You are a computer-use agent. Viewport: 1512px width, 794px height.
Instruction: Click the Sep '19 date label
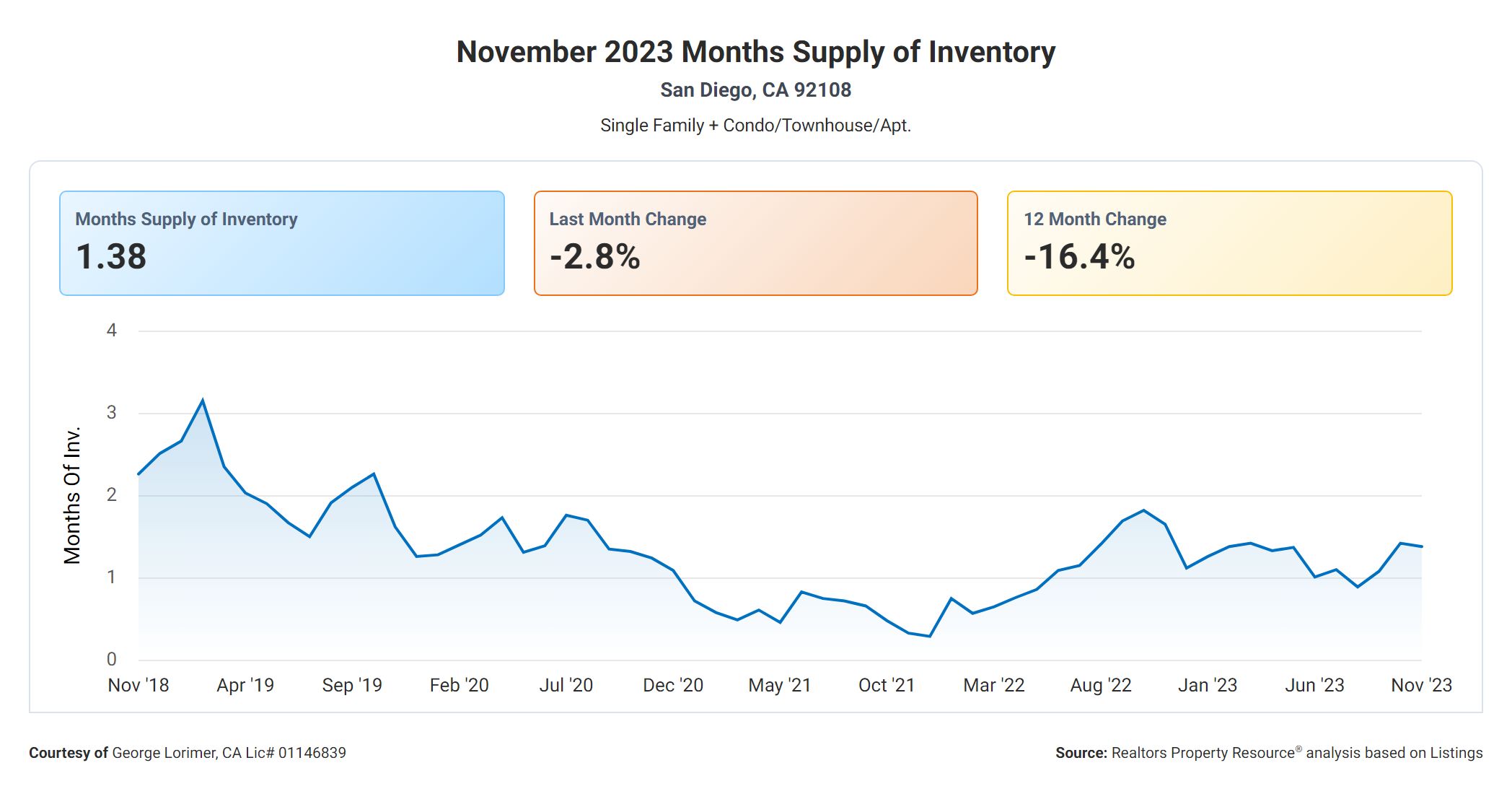click(352, 685)
